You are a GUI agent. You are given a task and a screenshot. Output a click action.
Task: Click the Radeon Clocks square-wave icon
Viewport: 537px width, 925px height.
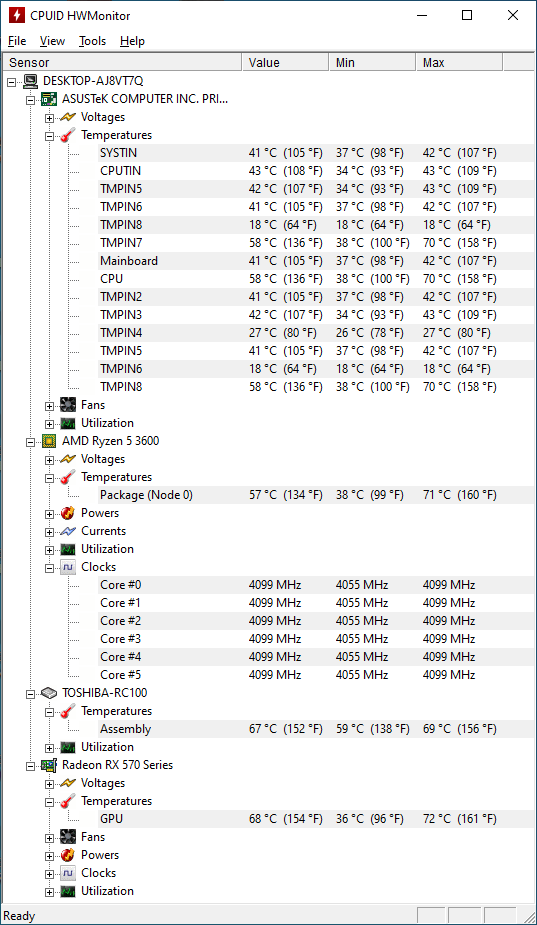68,873
